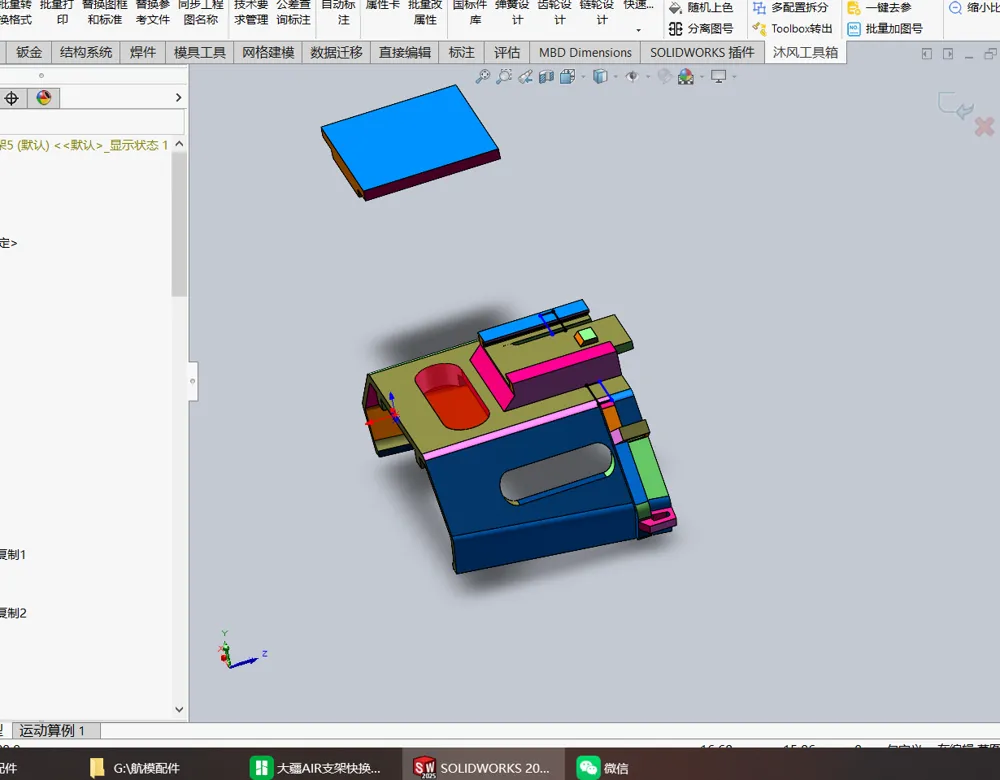1000x780 pixels.
Task: Click the Display Style cube icon
Action: [600, 77]
